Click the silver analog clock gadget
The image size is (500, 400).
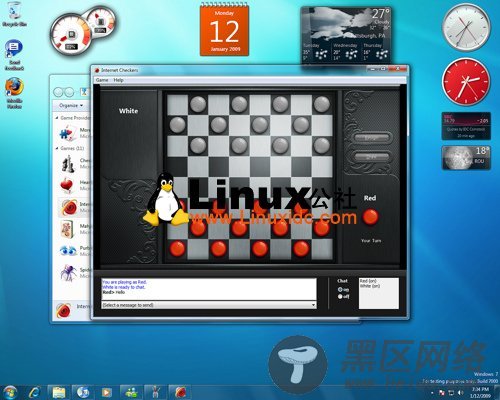click(466, 27)
